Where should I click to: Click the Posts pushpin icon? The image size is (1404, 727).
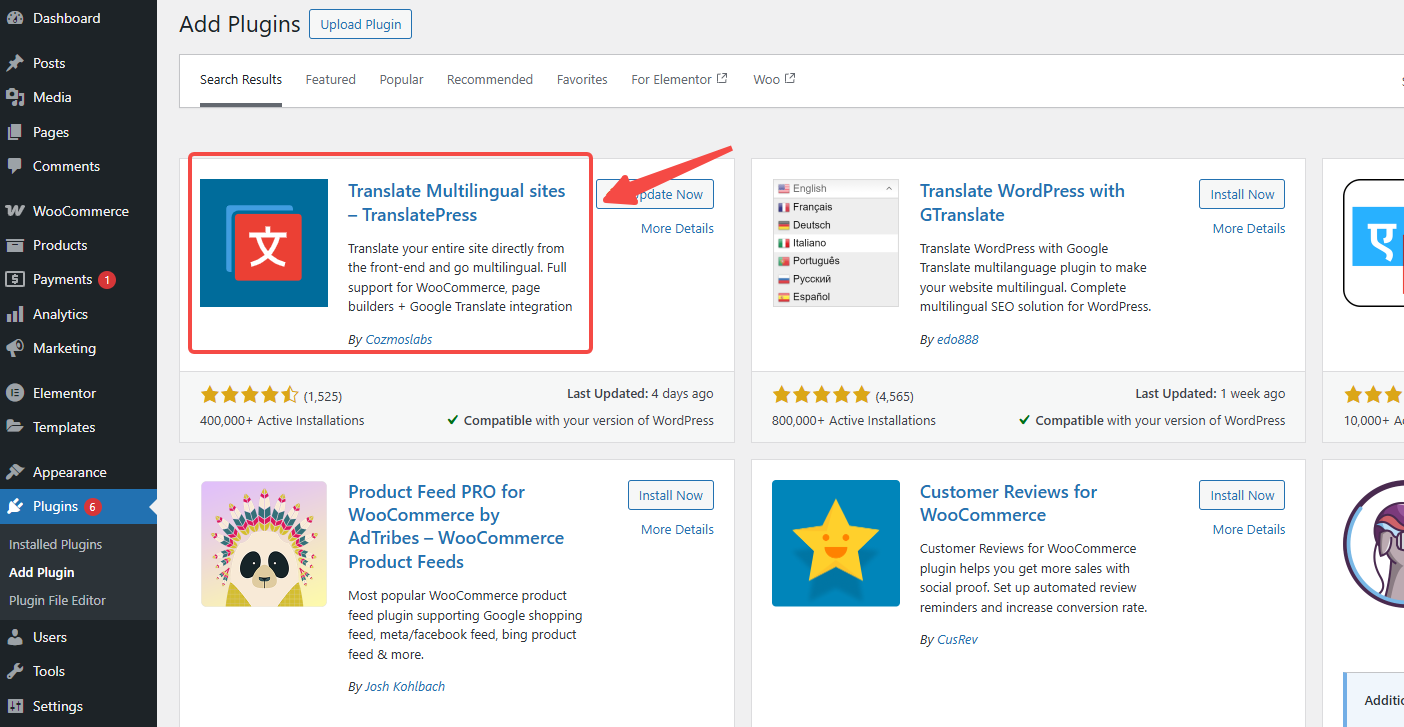pyautogui.click(x=15, y=63)
